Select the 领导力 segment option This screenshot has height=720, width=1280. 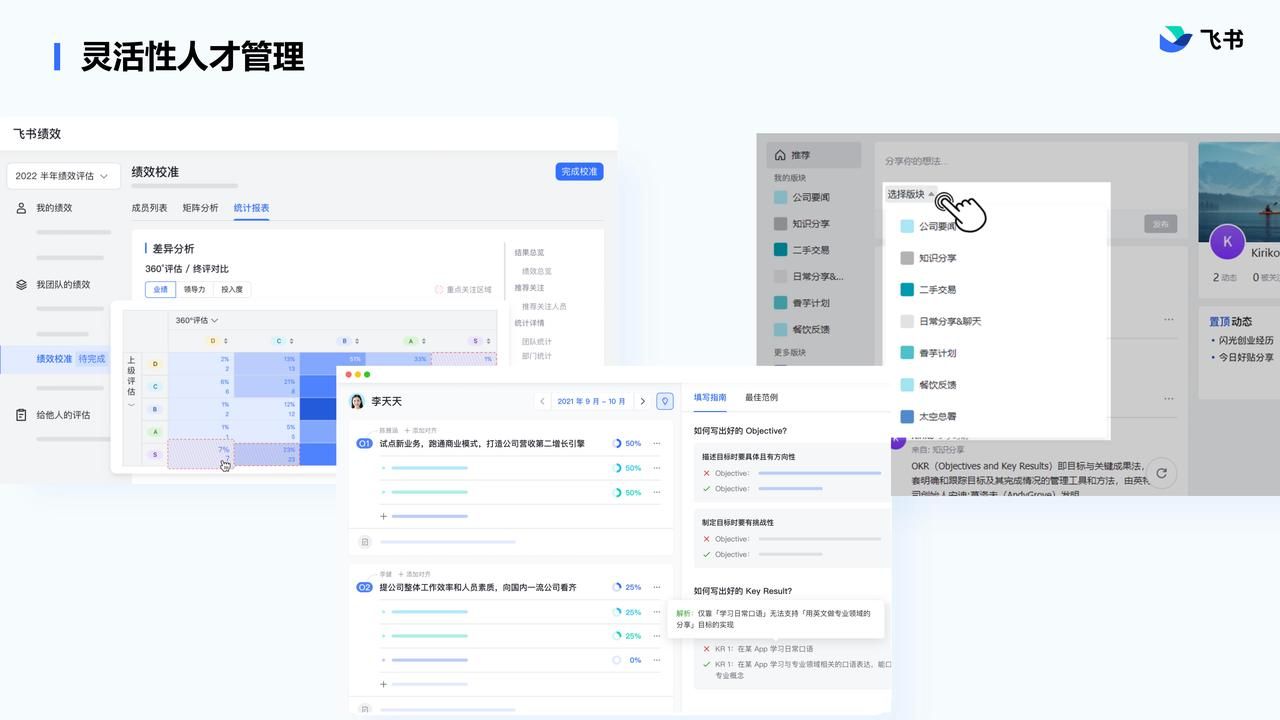(194, 289)
